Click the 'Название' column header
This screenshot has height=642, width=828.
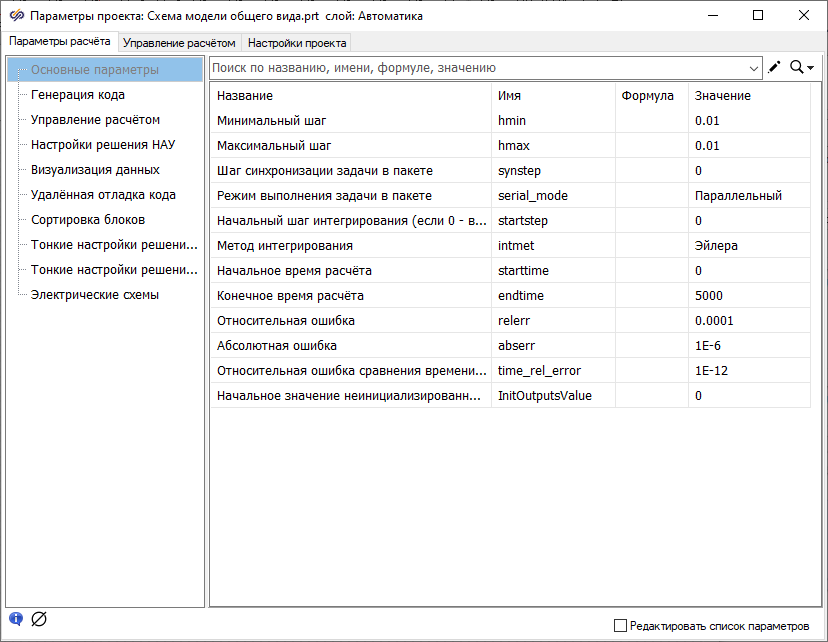[245, 95]
